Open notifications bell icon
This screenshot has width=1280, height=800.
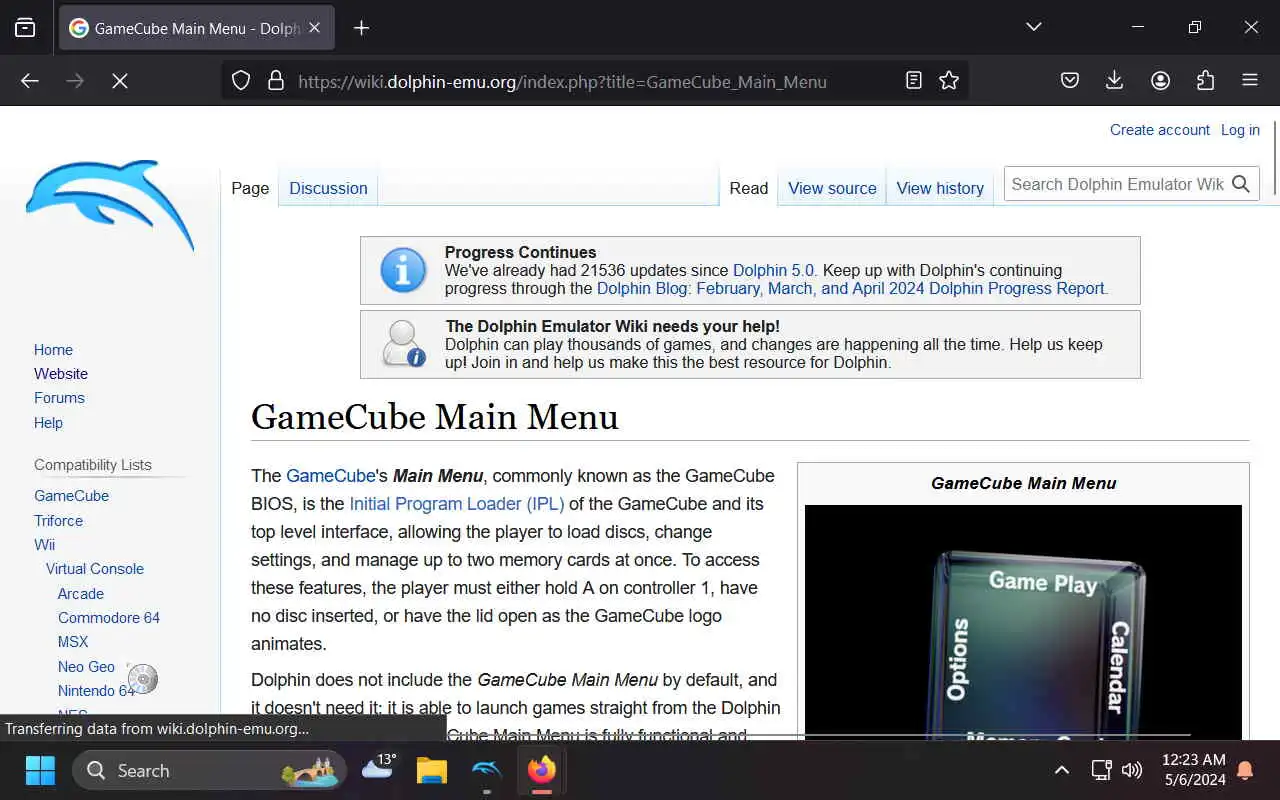tap(1246, 770)
